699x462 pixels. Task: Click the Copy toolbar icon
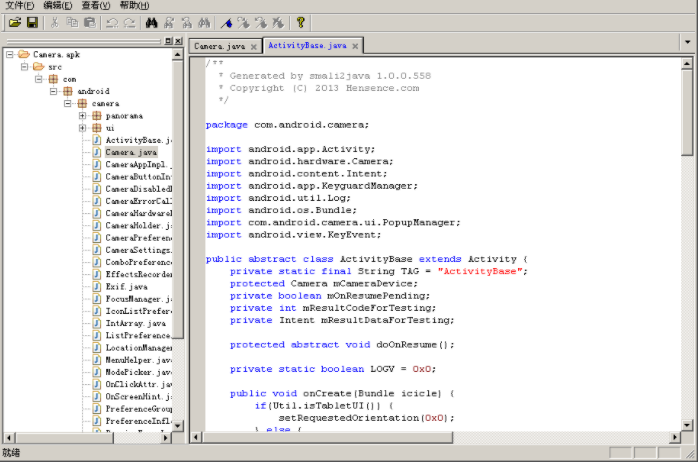coord(72,22)
